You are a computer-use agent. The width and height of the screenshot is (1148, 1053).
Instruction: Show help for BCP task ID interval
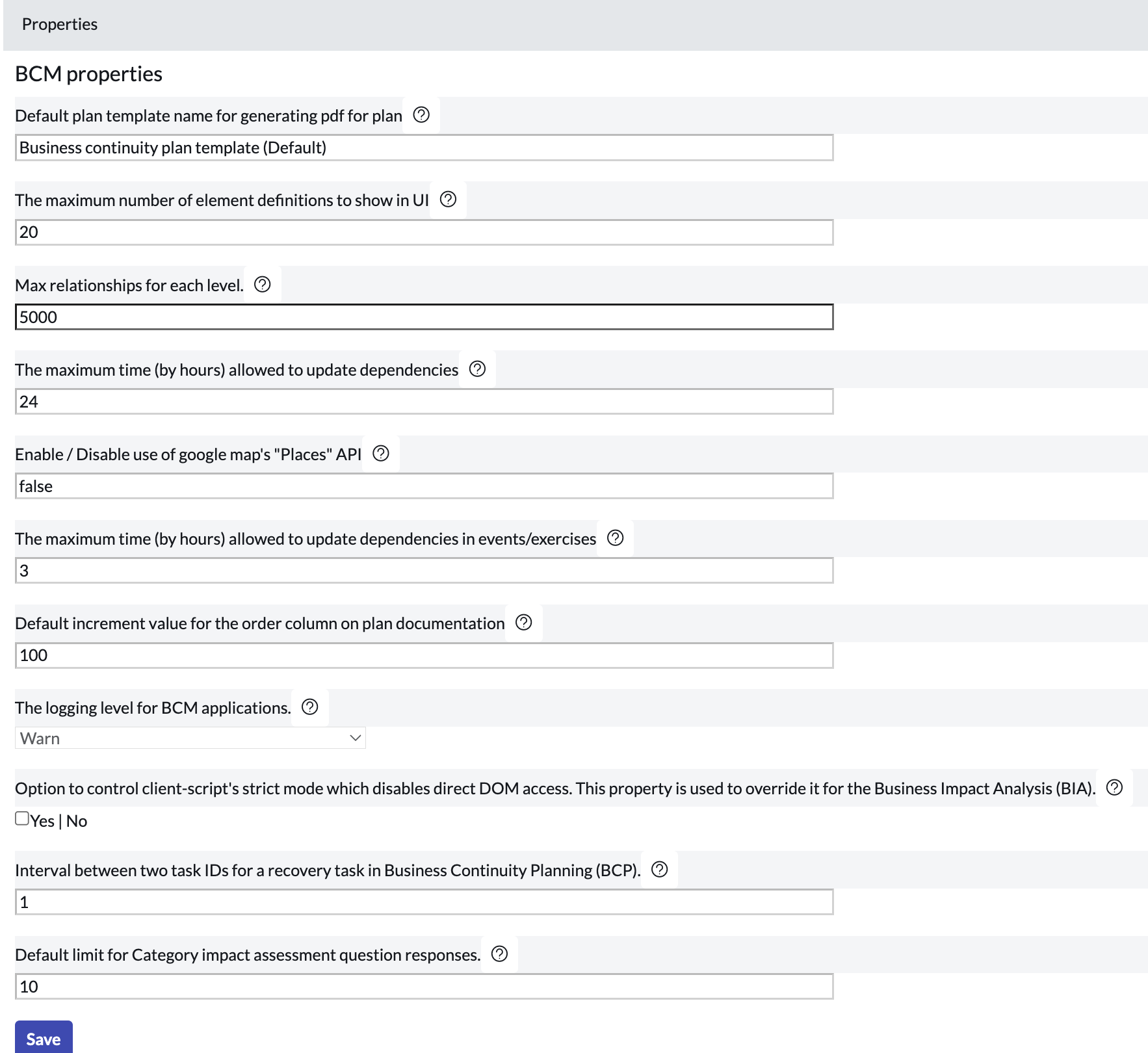tap(659, 870)
